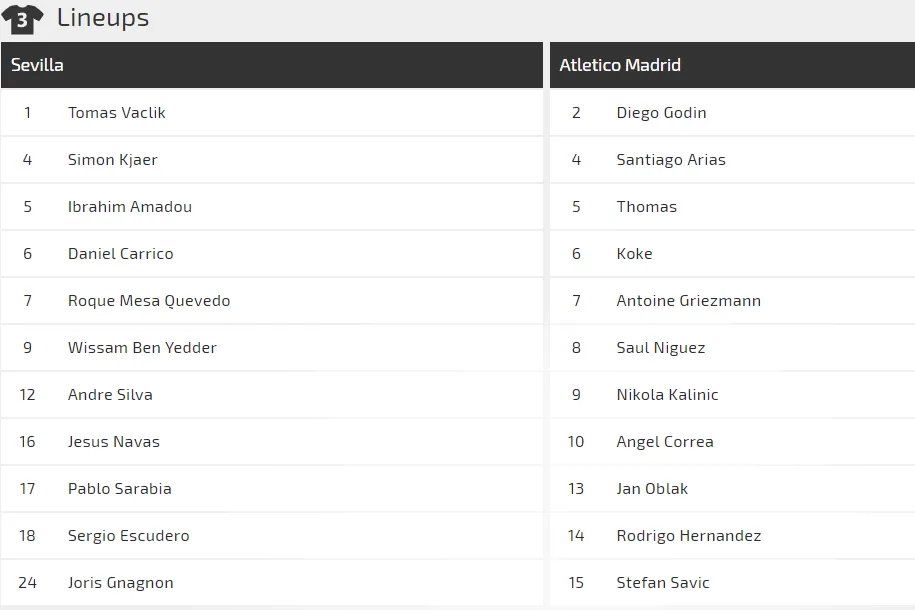Image resolution: width=915 pixels, height=610 pixels.
Task: Click Jesus Navas player name
Action: pos(114,442)
